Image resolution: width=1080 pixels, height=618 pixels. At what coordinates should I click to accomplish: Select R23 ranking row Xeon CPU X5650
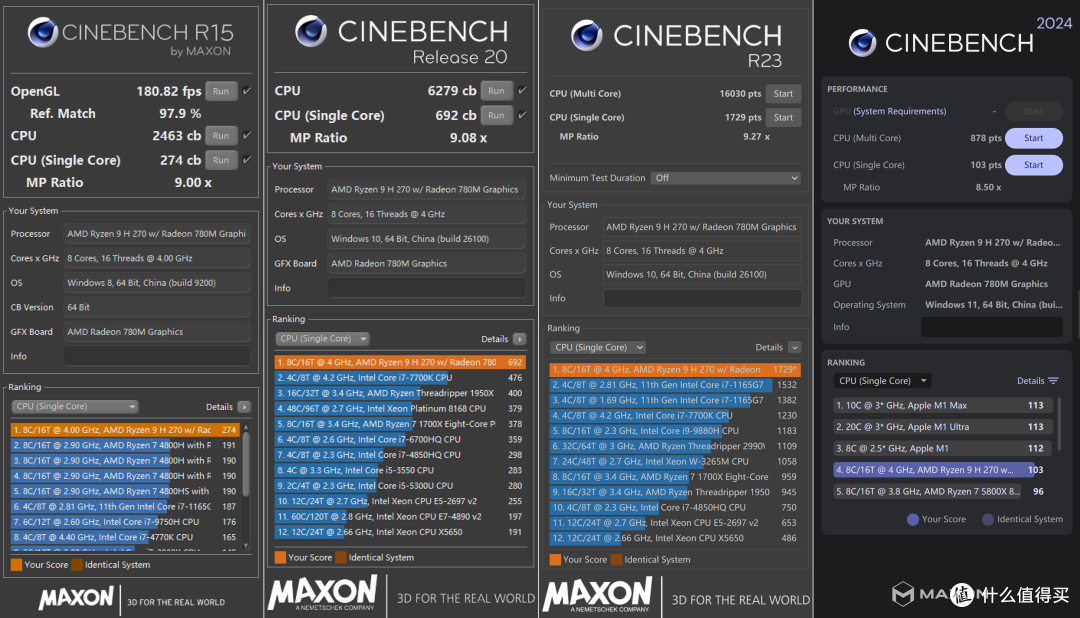coord(675,538)
